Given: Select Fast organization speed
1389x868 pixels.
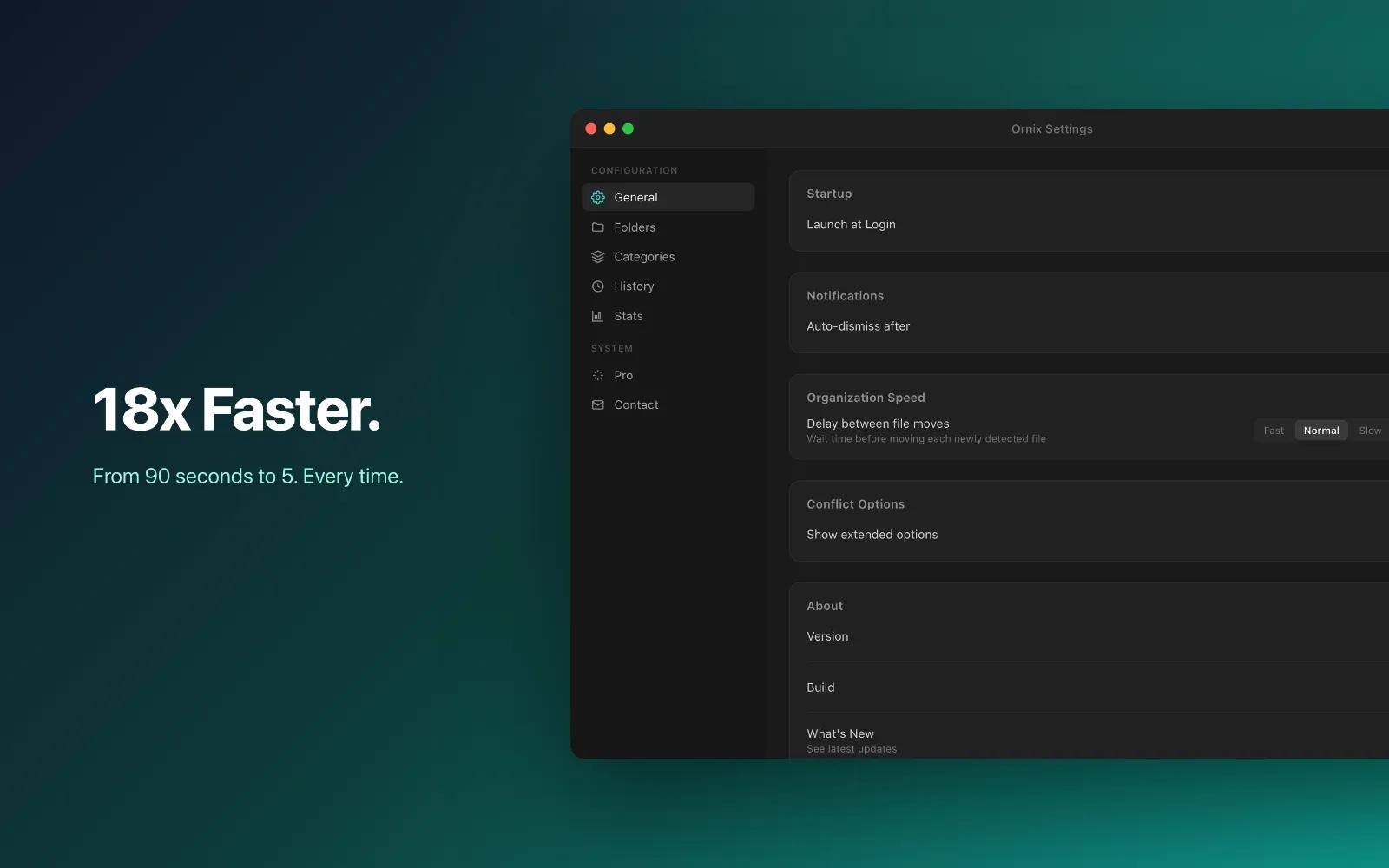Looking at the screenshot, I should (x=1274, y=431).
